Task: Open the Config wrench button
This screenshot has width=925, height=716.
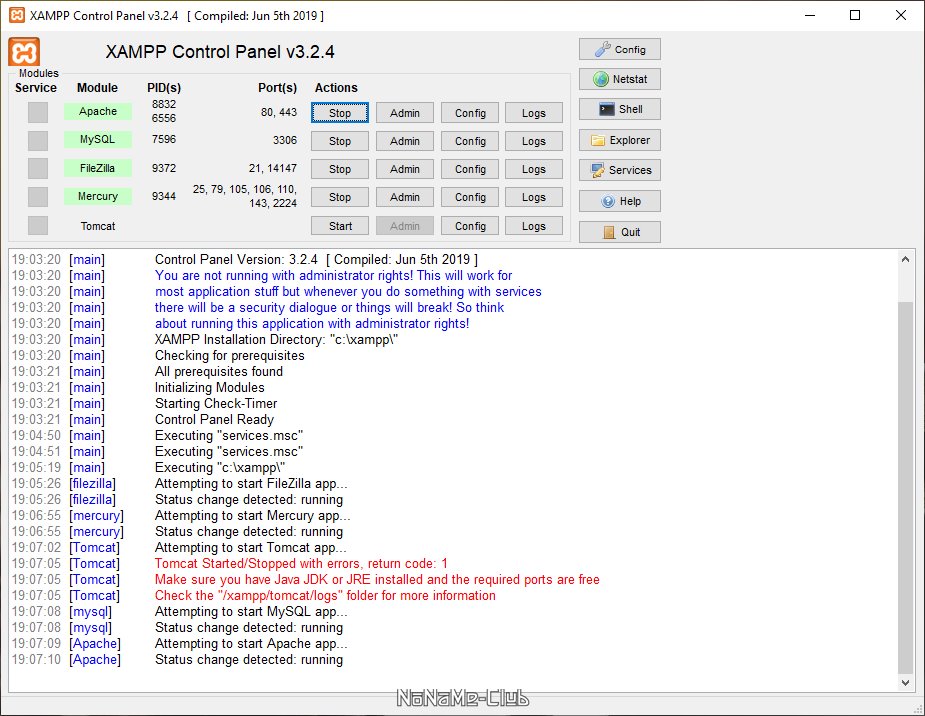Action: 619,49
